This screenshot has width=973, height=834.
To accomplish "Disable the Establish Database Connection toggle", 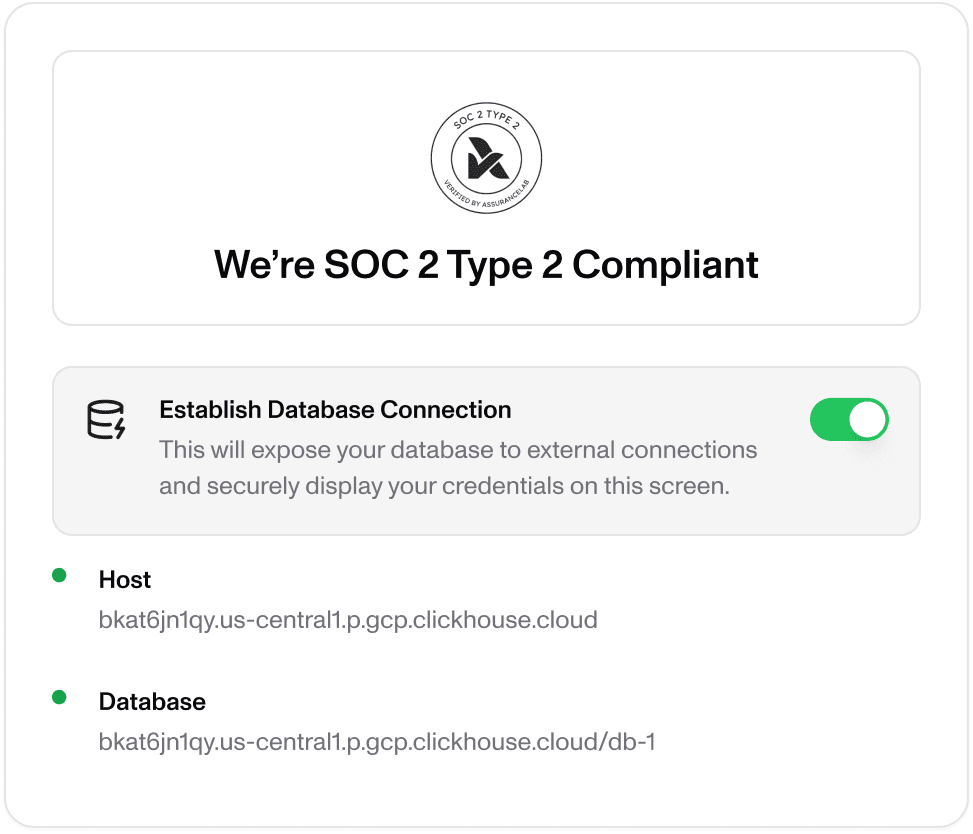I will 849,420.
